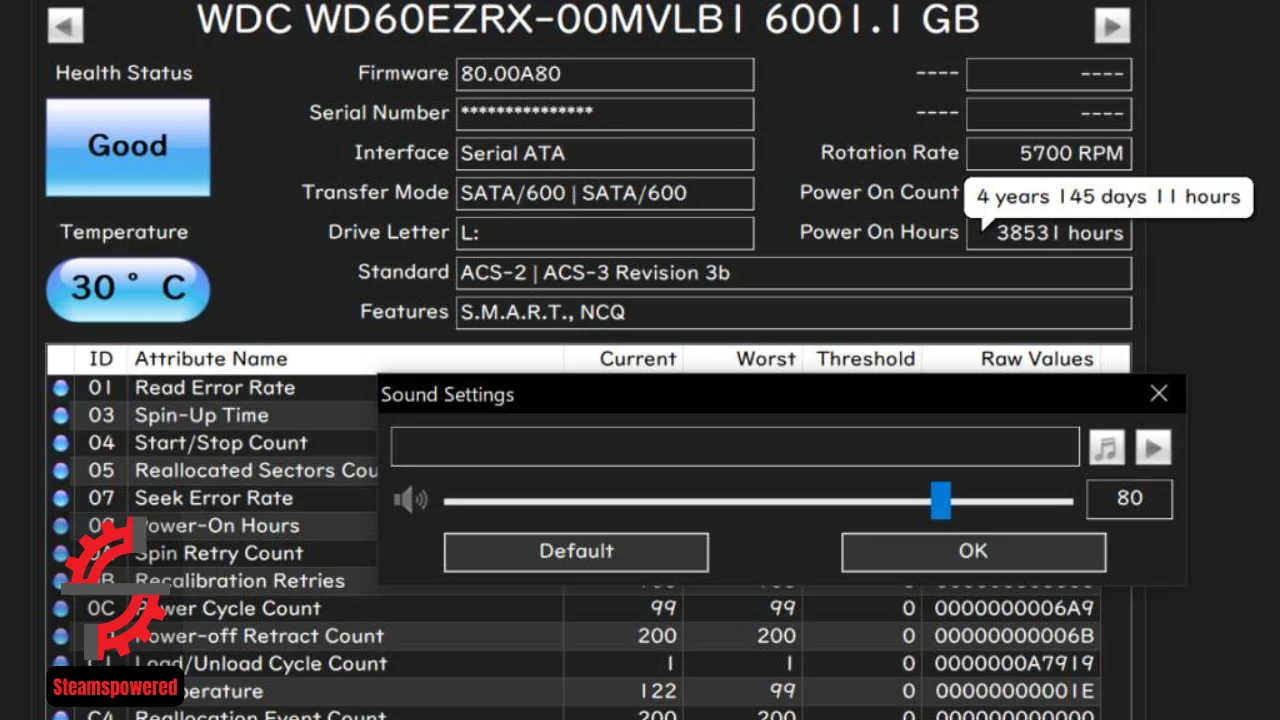The height and width of the screenshot is (720, 1280).
Task: Click the Good health status box
Action: tap(128, 146)
